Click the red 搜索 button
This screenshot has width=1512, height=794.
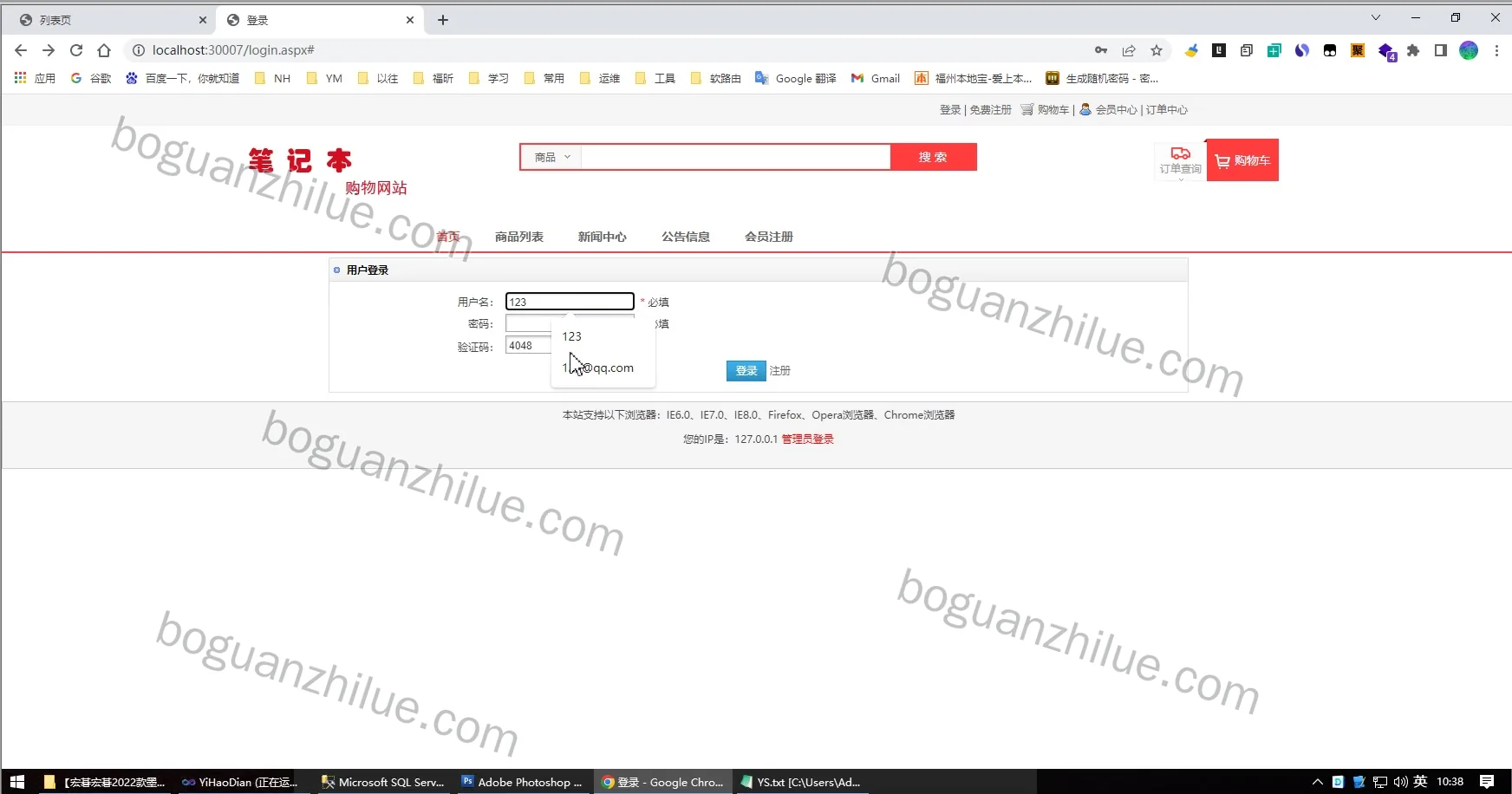click(x=934, y=157)
